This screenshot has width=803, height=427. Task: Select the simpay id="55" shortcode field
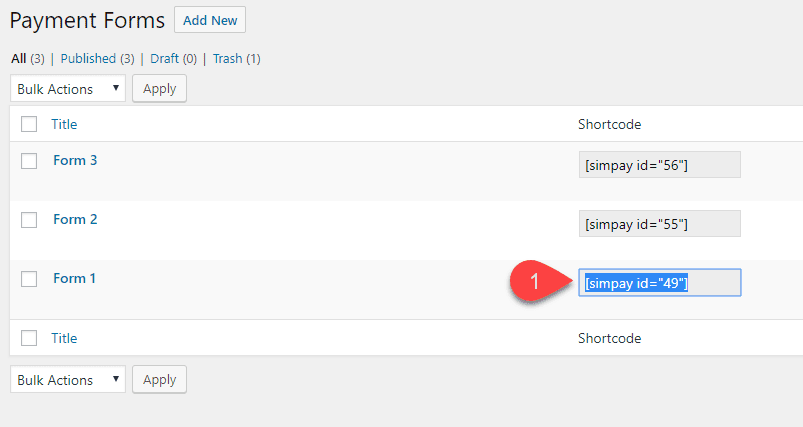[659, 224]
